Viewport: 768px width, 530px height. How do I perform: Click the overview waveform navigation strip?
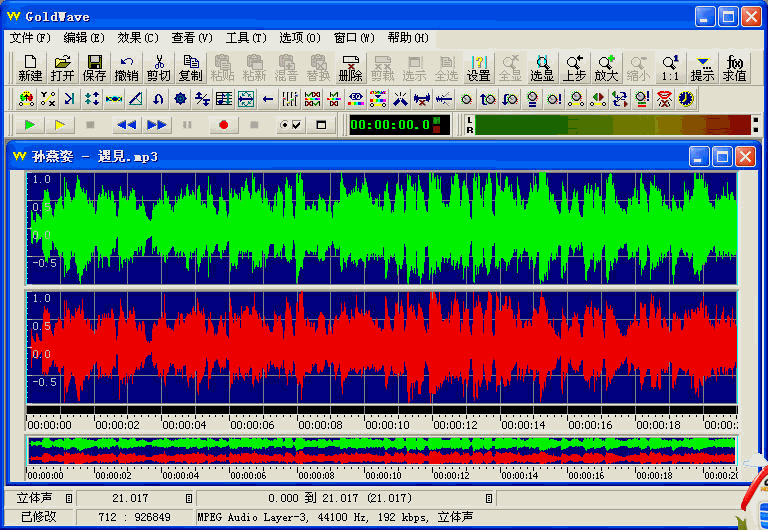point(382,451)
